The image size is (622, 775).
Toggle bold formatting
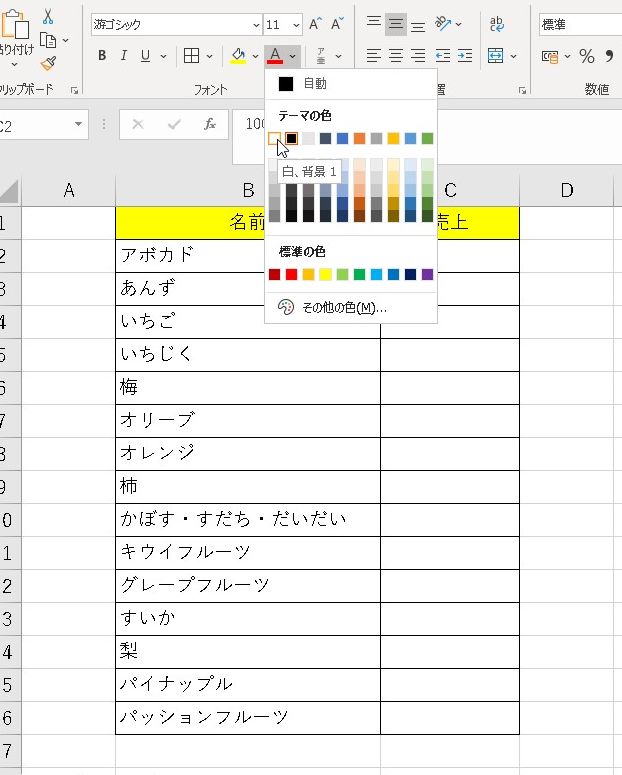102,56
